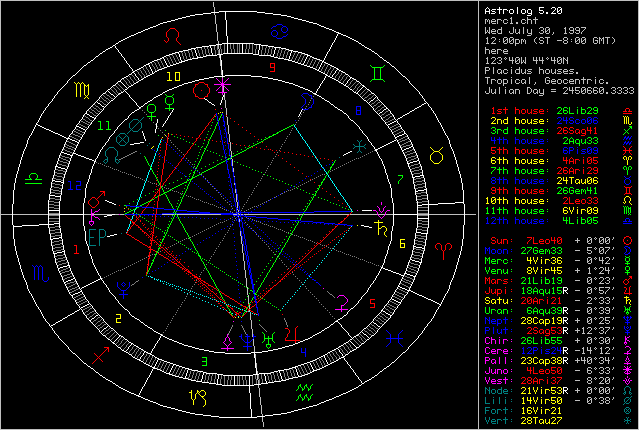
Task: Click the green Libra sign on the outer ring
Action: 33,179
